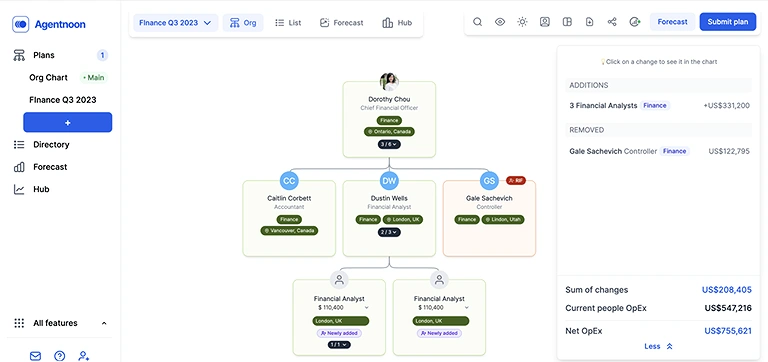The image size is (768, 362).
Task: Collapse Dorothy Chou's 3/6 reports
Action: 389,144
